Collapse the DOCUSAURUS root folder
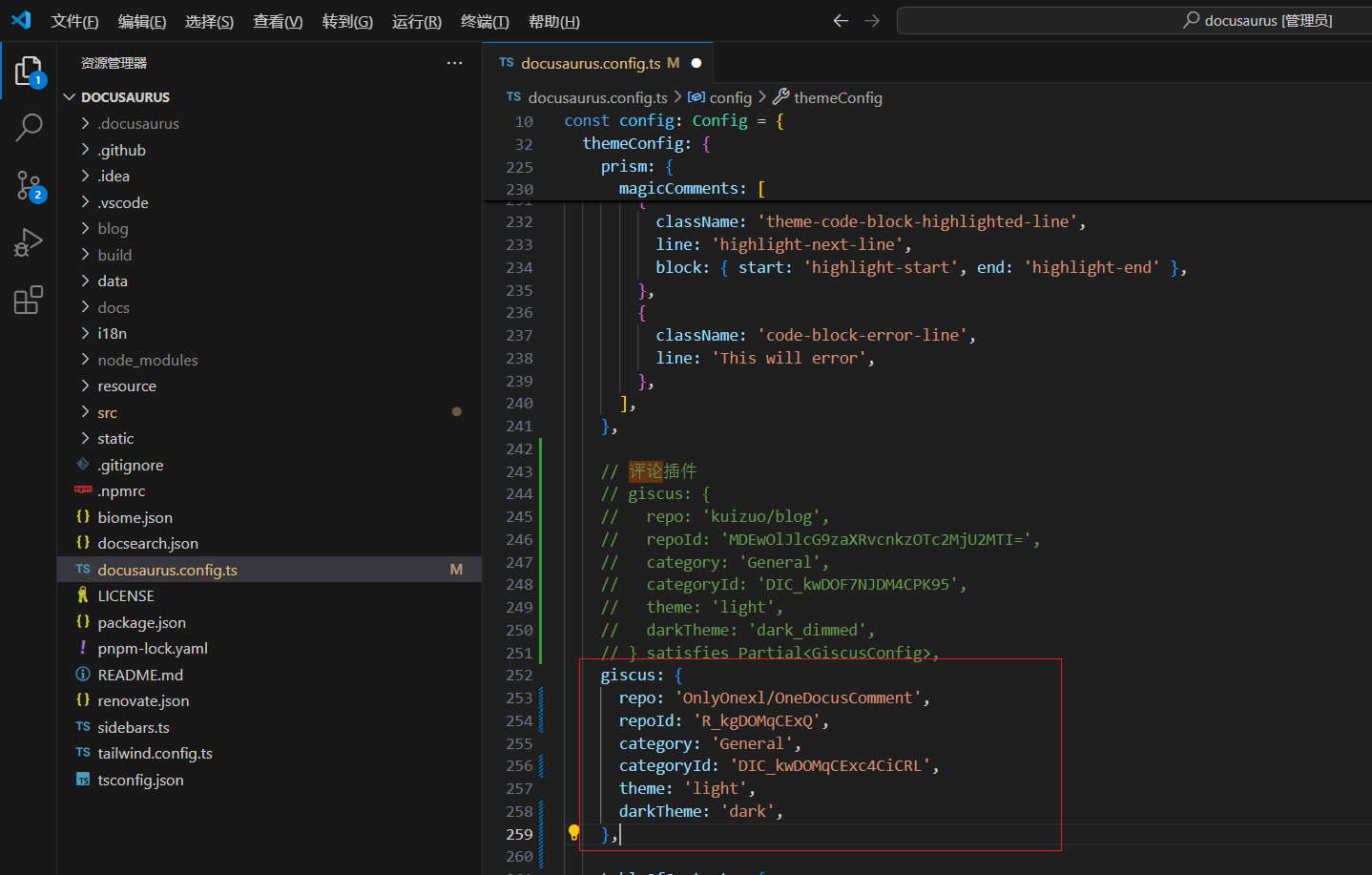Viewport: 1372px width, 875px height. (x=69, y=97)
